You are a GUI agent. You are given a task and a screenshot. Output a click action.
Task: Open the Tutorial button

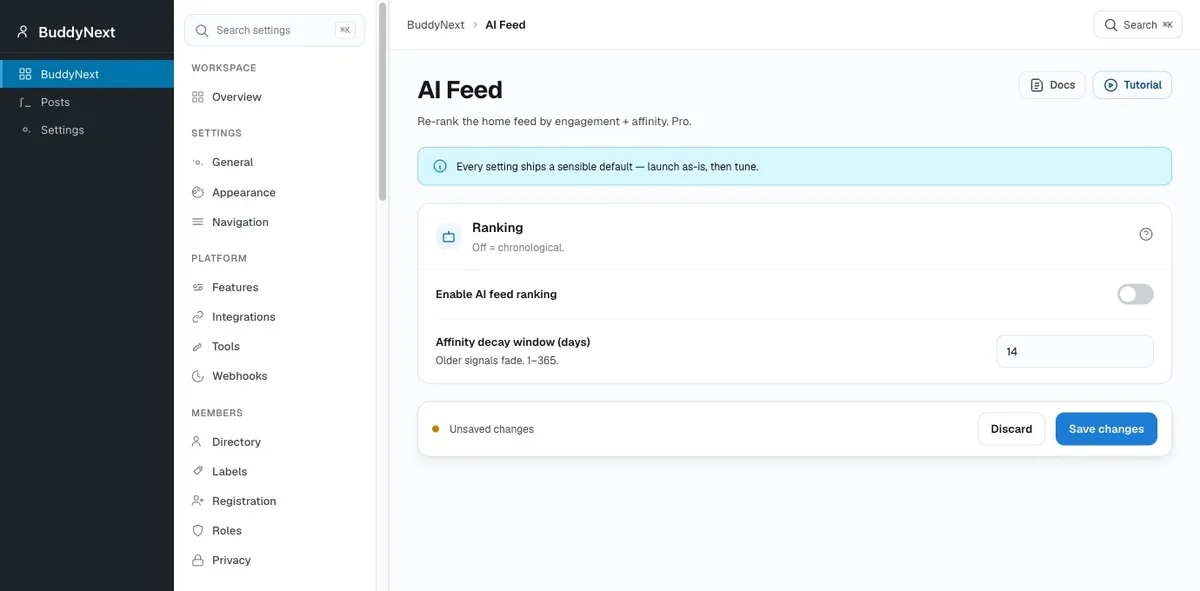pyautogui.click(x=1132, y=85)
